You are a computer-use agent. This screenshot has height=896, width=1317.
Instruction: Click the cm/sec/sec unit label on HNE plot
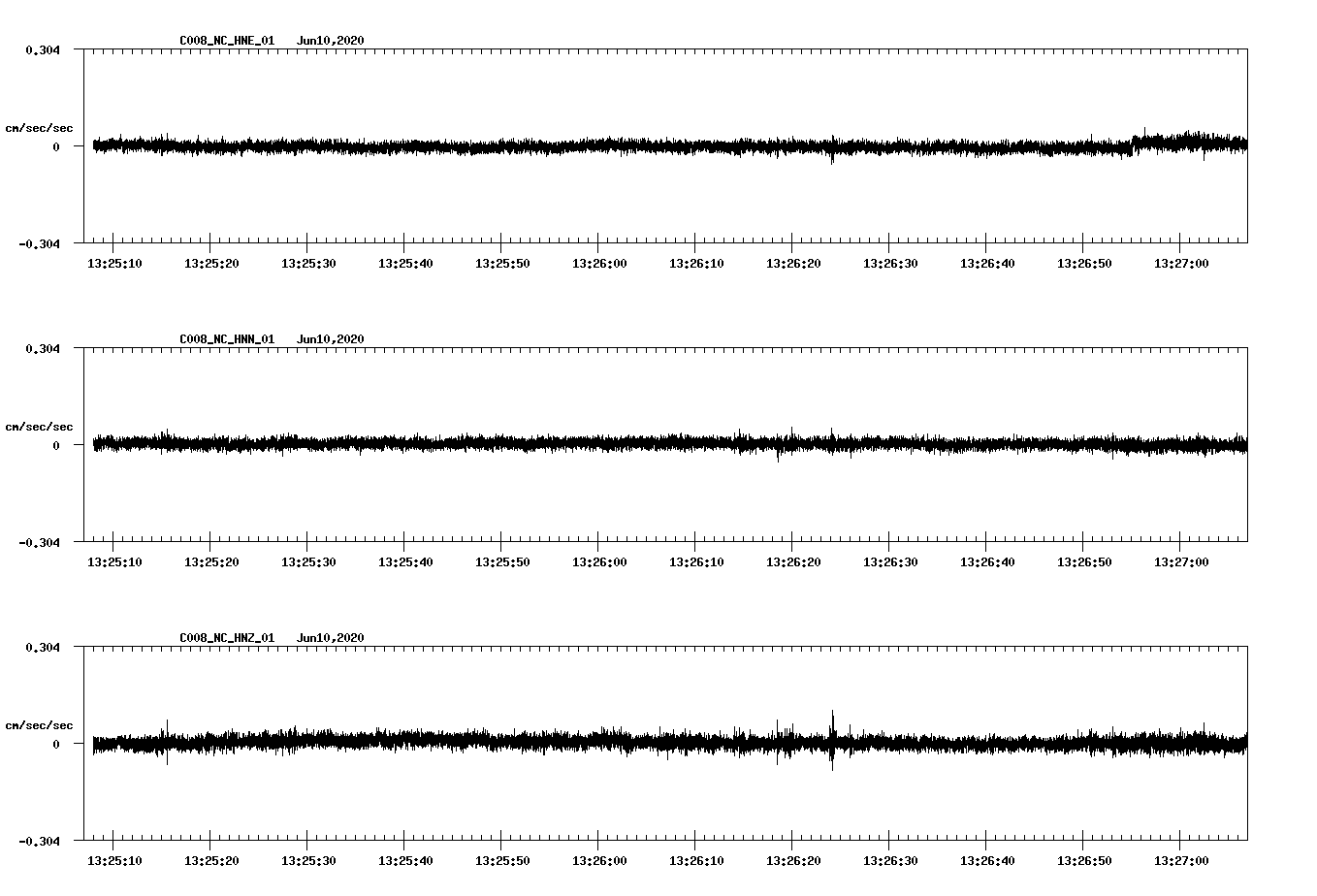[40, 128]
